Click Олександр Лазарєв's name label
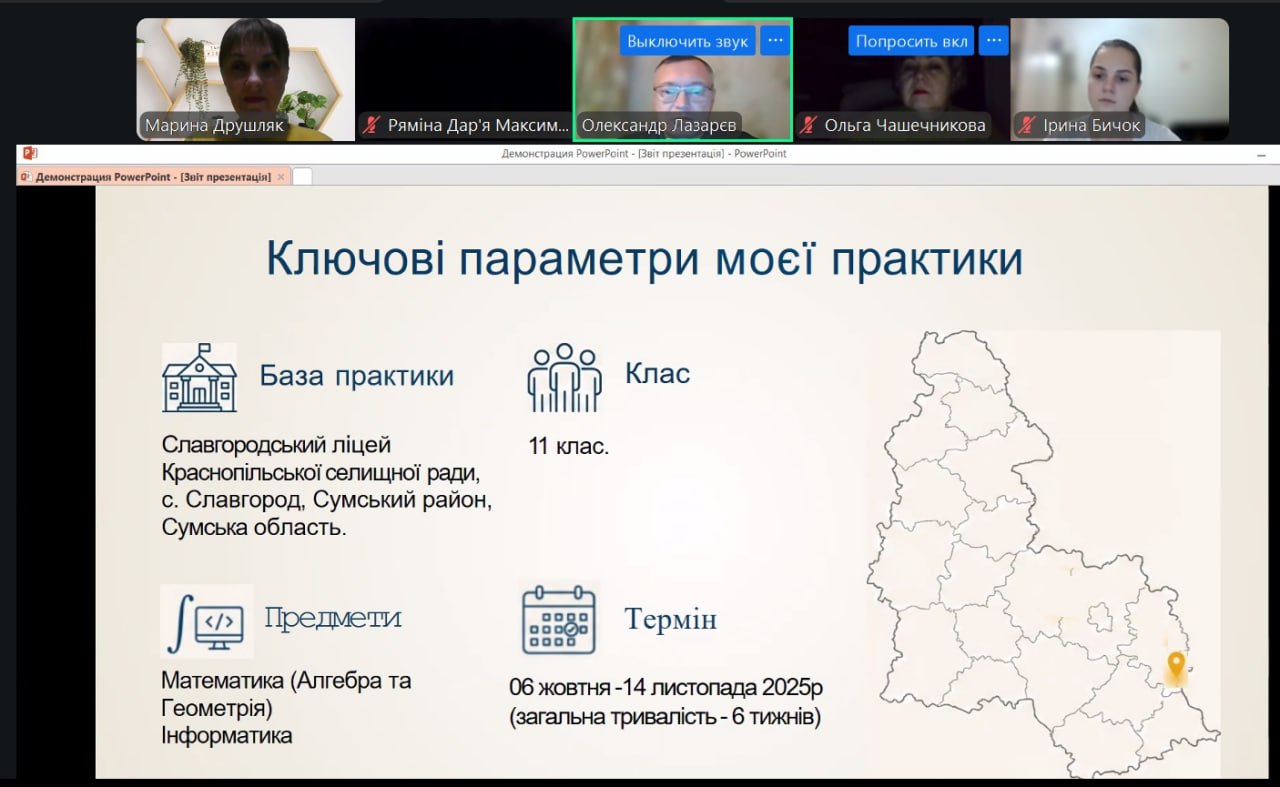Screen dimensions: 1280x787 point(659,126)
